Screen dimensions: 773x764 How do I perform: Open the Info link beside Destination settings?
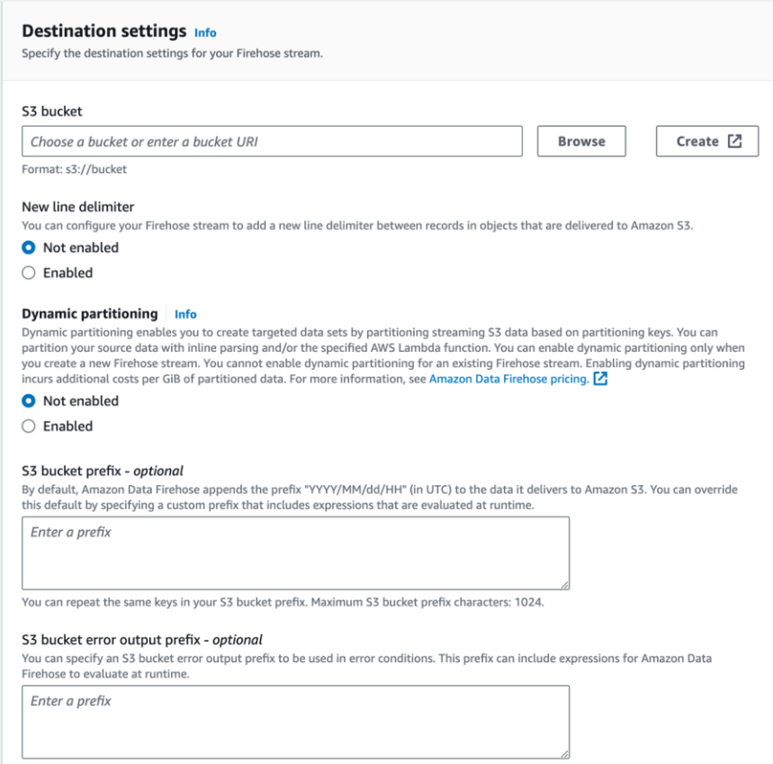pyautogui.click(x=205, y=33)
